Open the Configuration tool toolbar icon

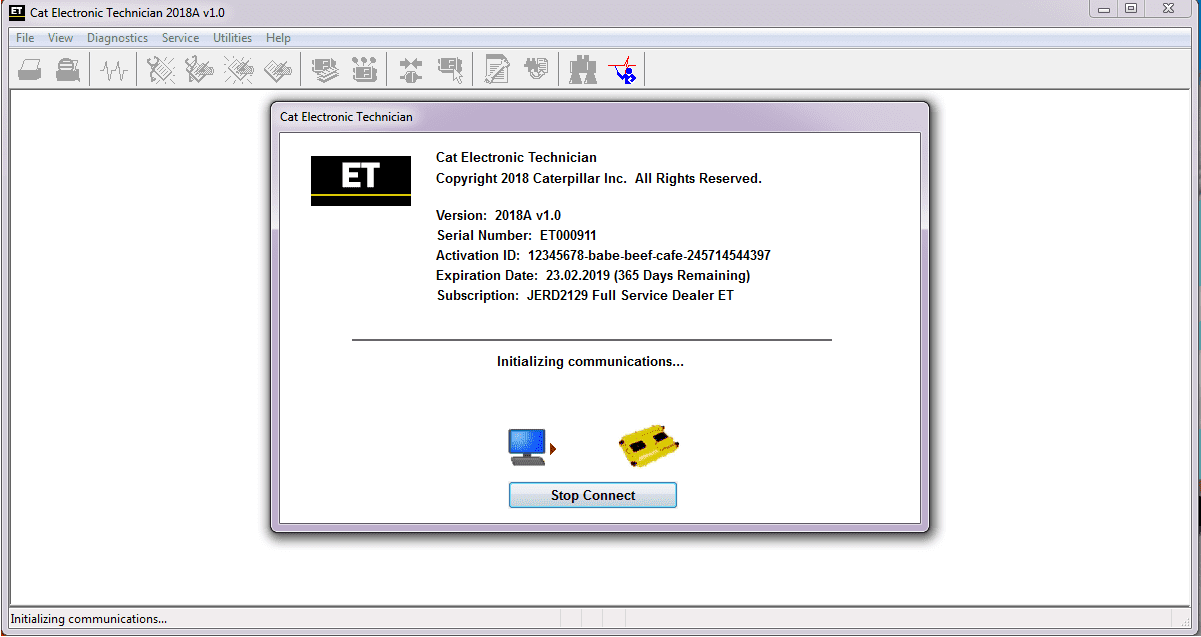tap(364, 70)
